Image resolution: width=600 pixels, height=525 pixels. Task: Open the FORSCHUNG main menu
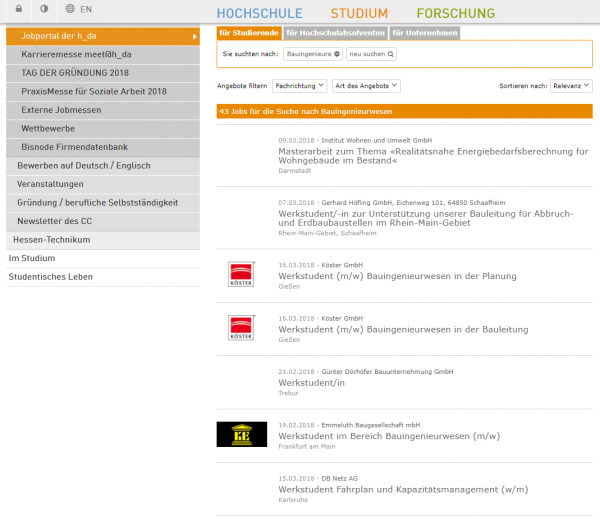pos(456,13)
